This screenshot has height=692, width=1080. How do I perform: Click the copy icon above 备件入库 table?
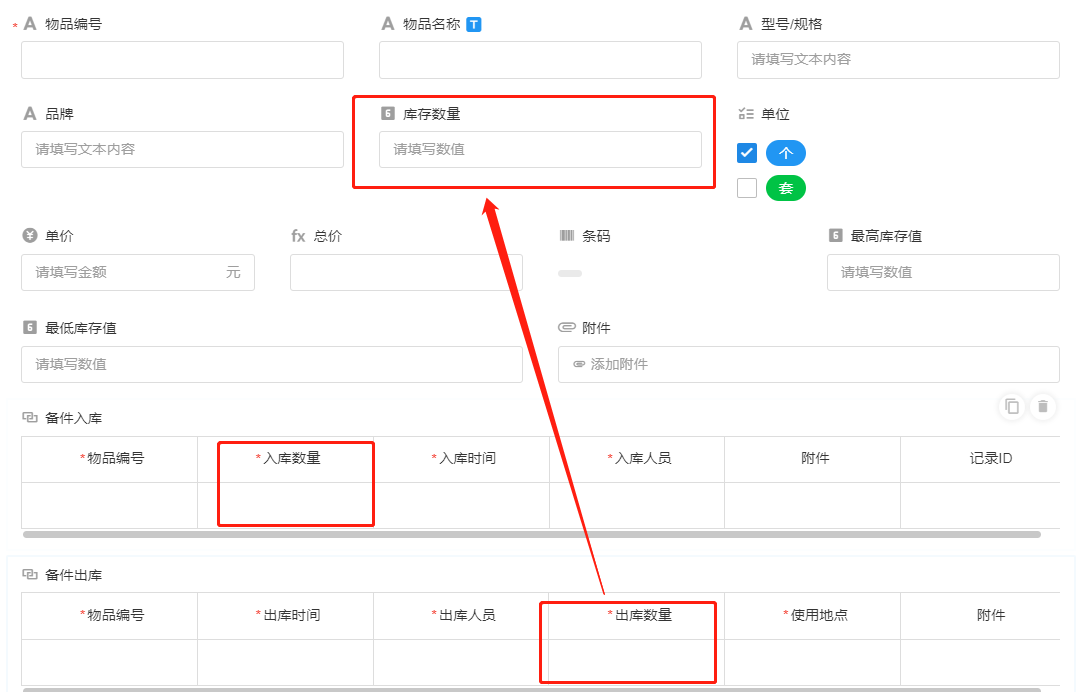point(1012,406)
